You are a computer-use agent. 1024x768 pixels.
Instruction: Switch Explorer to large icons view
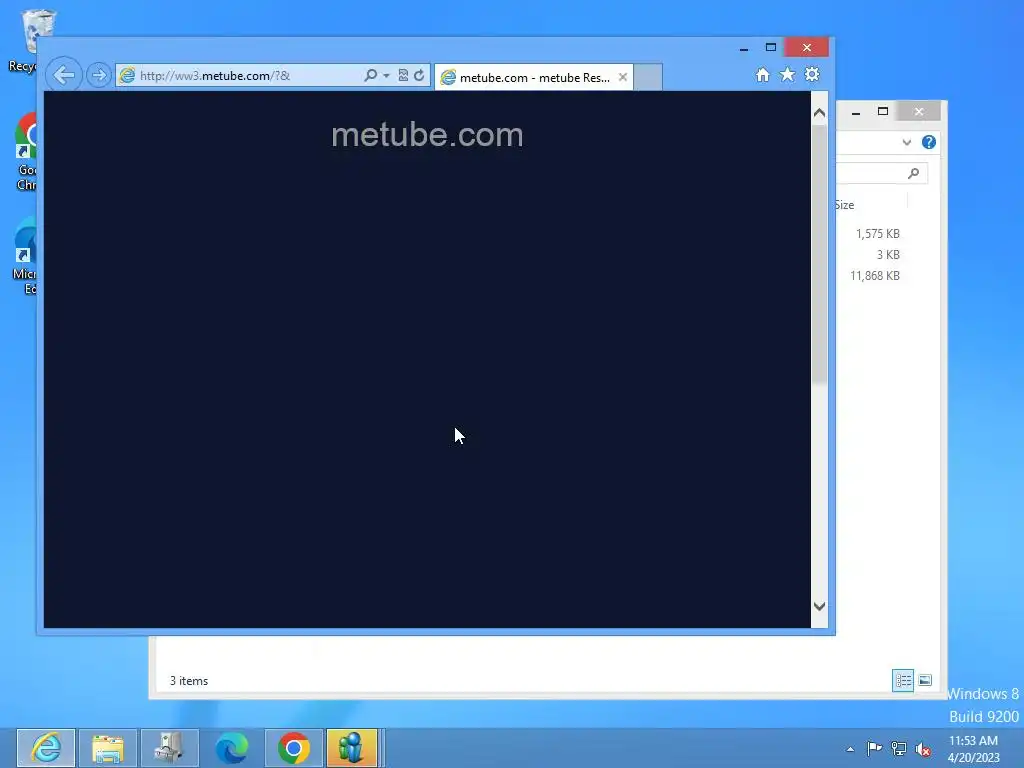tap(925, 680)
